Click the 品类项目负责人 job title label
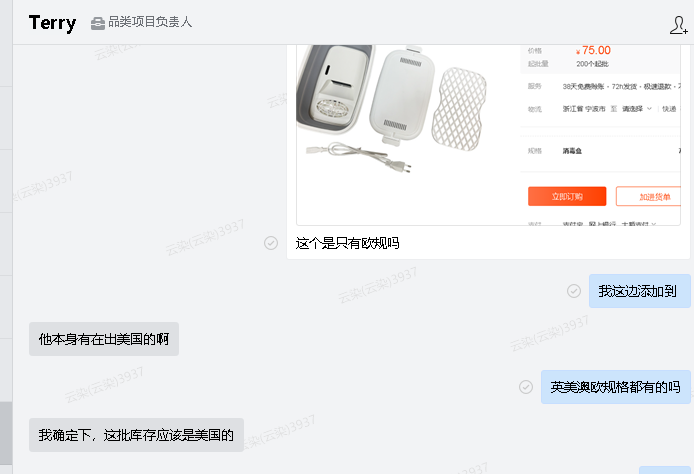This screenshot has height=474, width=694. click(x=150, y=22)
